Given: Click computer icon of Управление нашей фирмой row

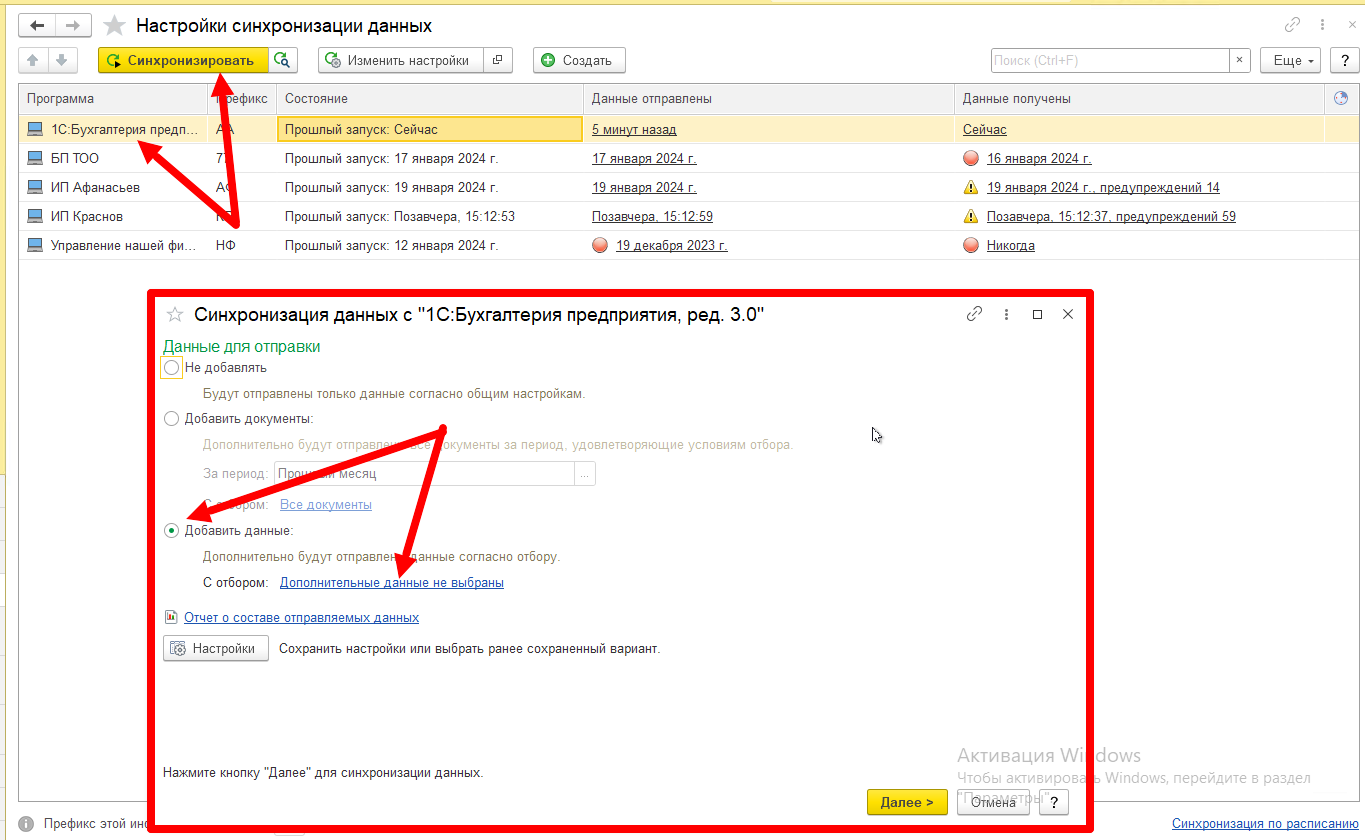Looking at the screenshot, I should (35, 245).
